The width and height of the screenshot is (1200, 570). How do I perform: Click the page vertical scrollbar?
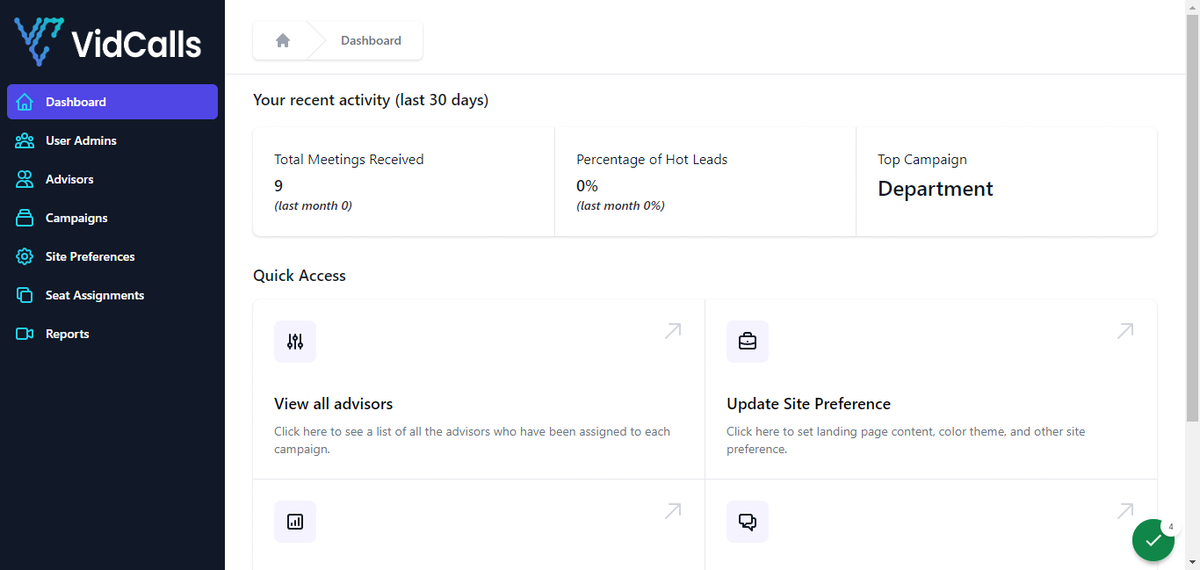tap(1192, 285)
